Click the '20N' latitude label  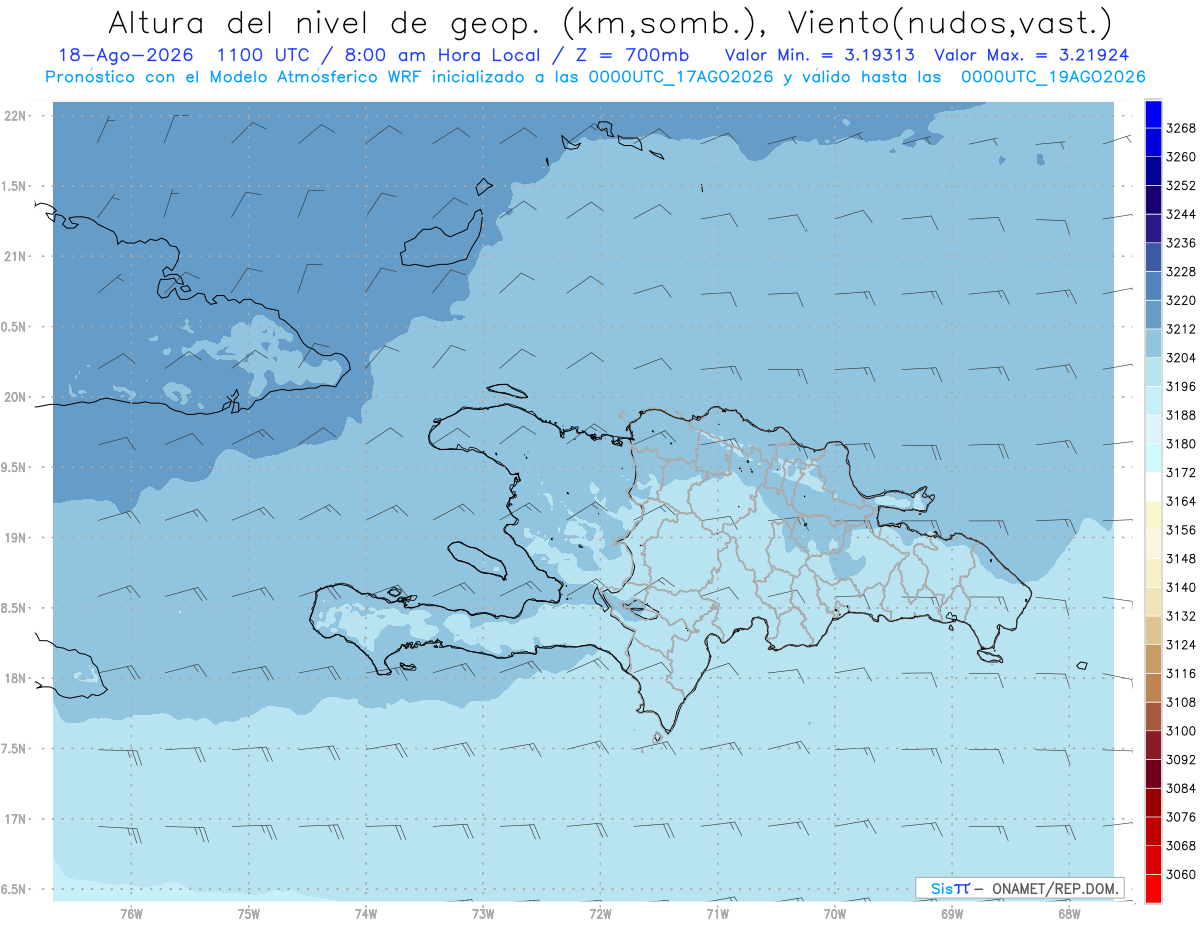[16, 397]
